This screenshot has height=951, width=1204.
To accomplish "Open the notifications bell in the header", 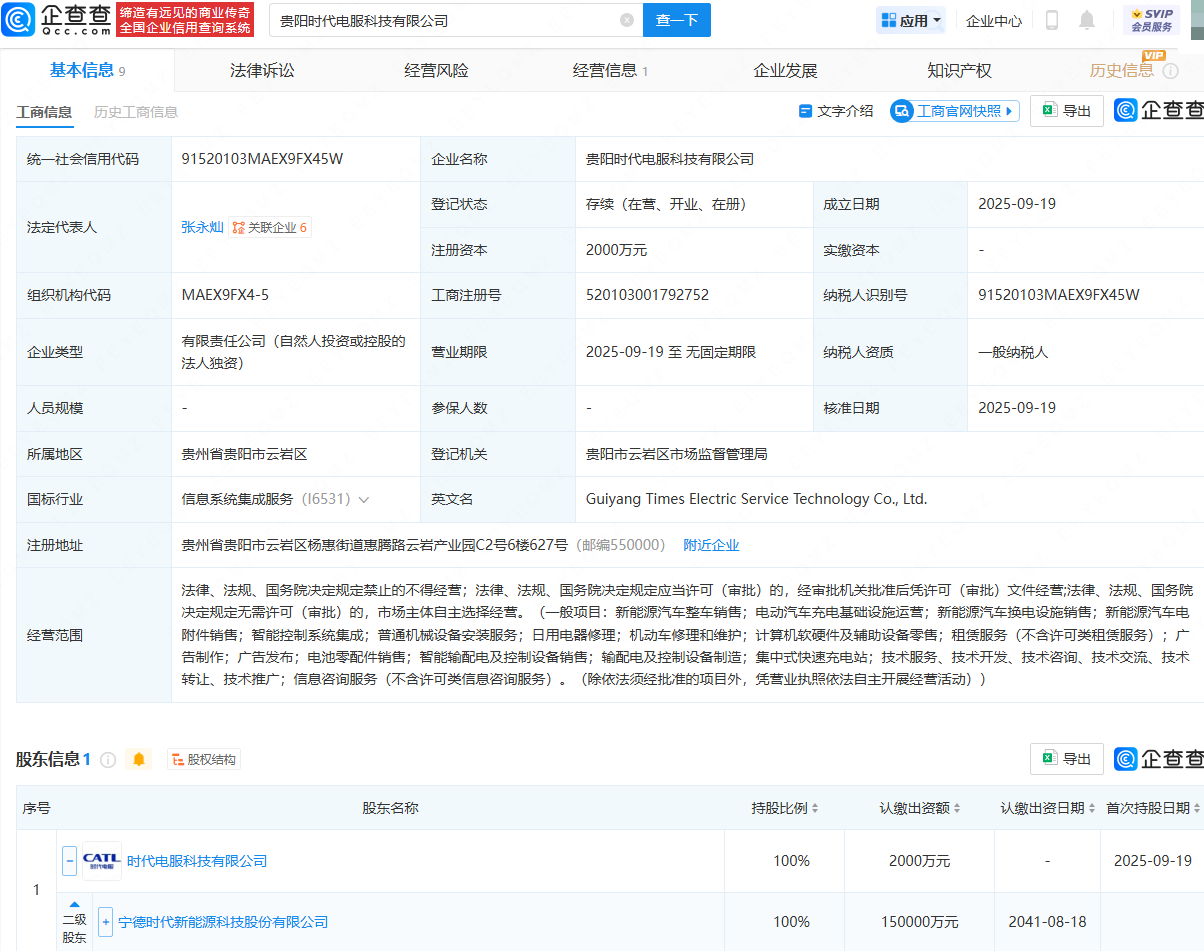I will (x=1087, y=20).
